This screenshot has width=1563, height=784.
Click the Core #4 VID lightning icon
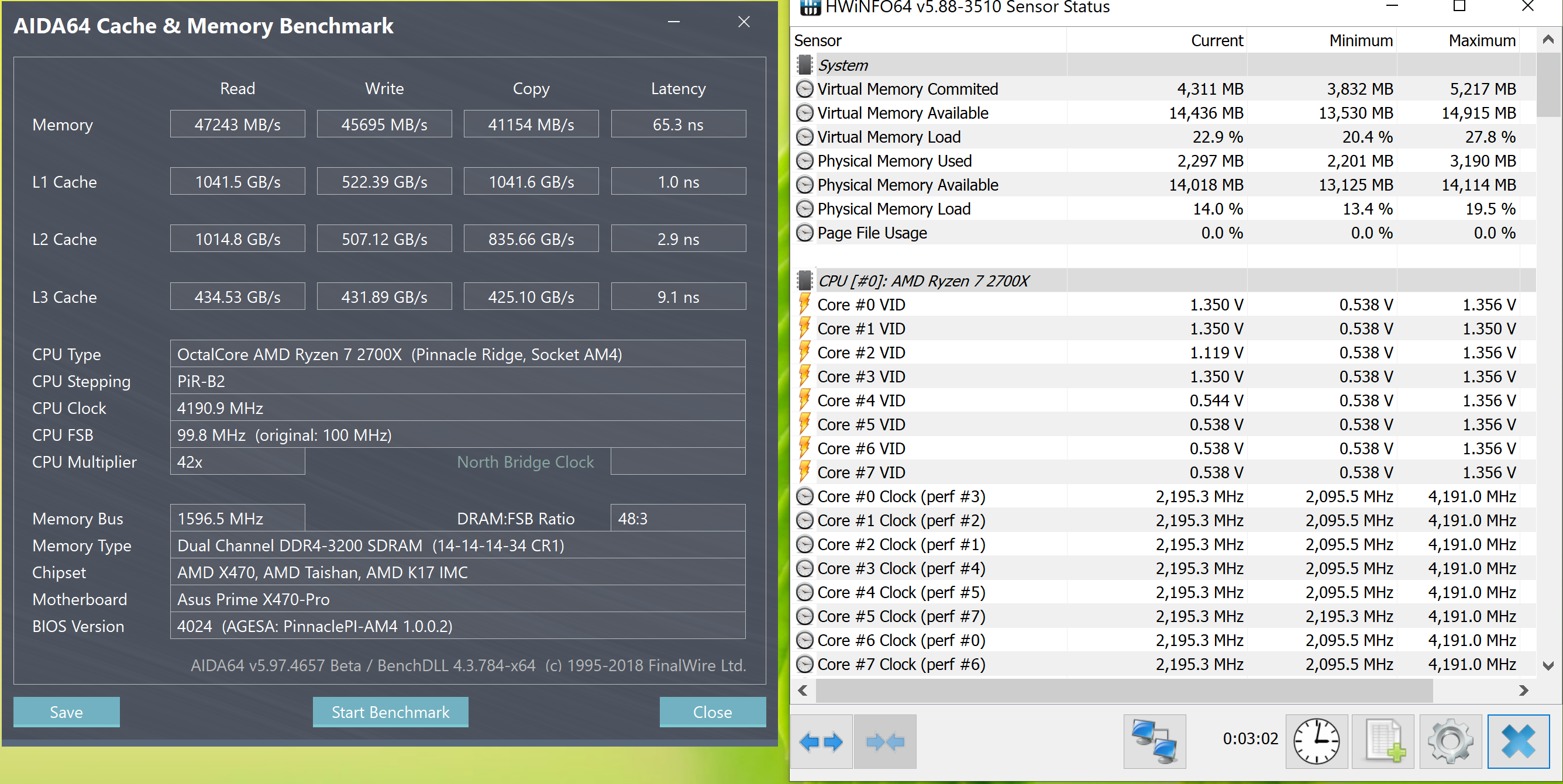[x=804, y=400]
